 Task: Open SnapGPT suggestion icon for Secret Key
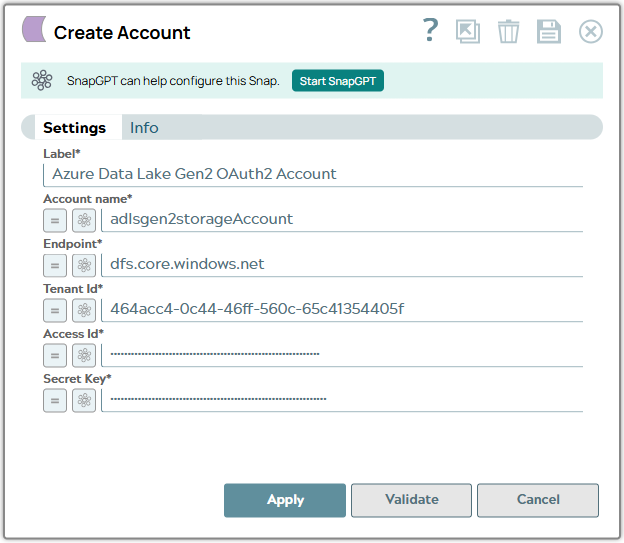coord(84,400)
